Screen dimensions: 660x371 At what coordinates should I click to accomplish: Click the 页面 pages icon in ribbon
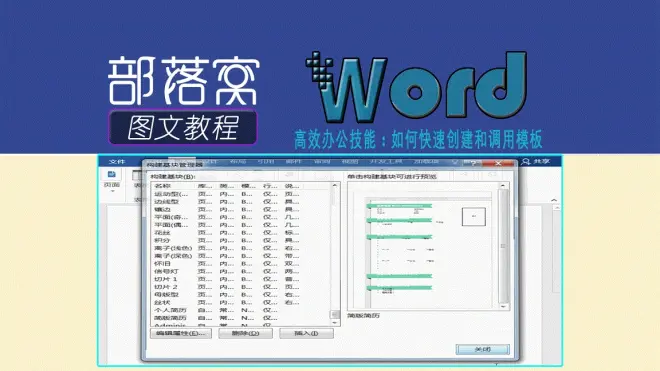click(x=112, y=174)
